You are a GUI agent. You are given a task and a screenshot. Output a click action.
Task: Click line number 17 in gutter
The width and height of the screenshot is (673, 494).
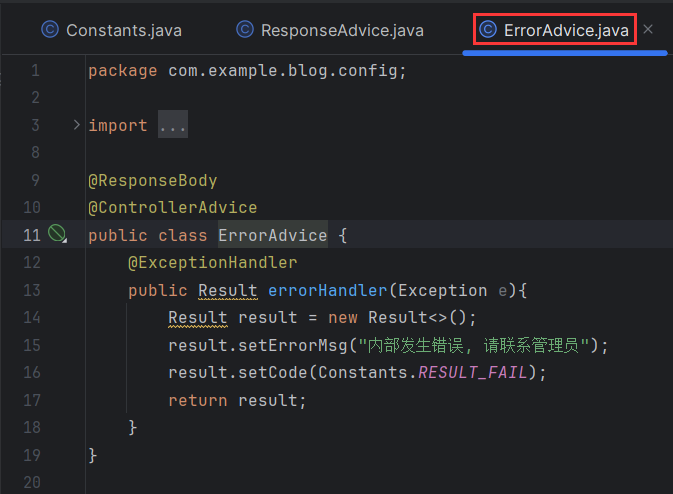click(x=32, y=400)
